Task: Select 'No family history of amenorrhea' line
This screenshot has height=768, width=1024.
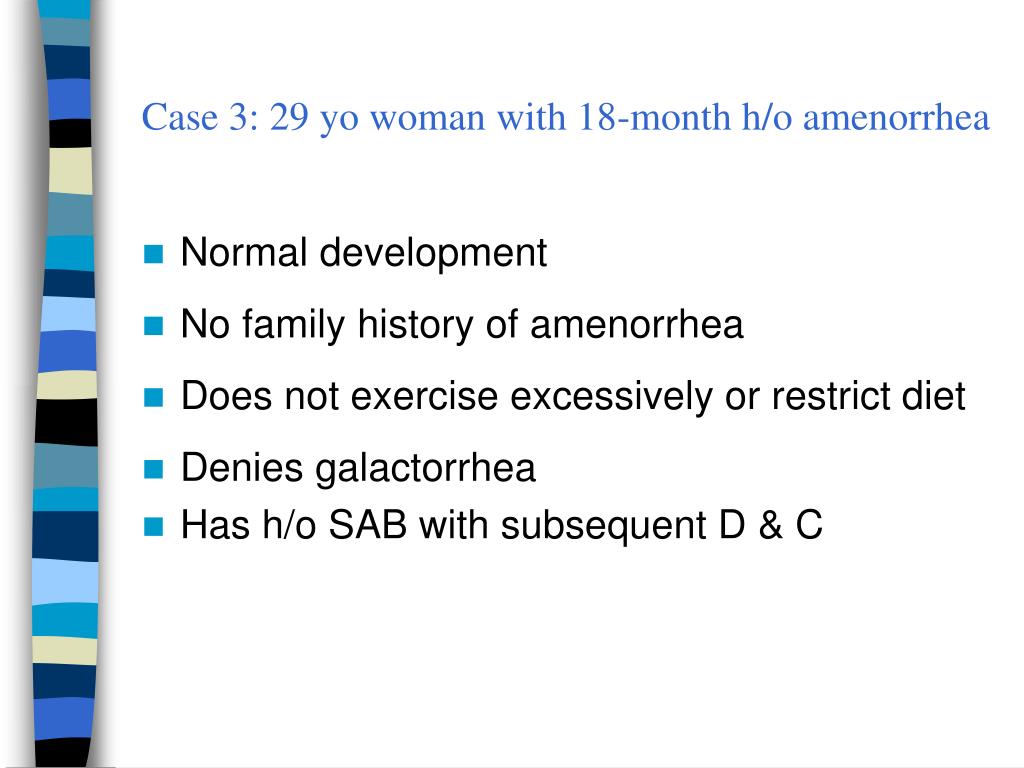Action: pos(462,325)
